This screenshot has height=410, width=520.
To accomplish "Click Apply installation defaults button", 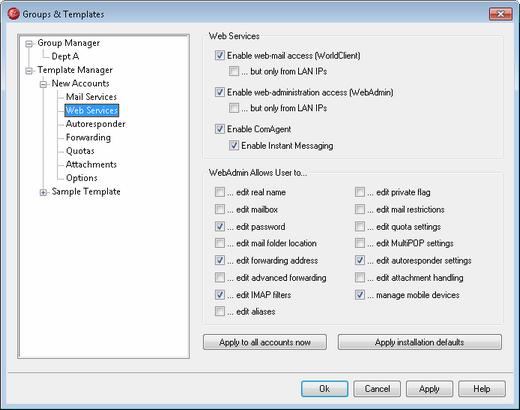I will pyautogui.click(x=420, y=342).
